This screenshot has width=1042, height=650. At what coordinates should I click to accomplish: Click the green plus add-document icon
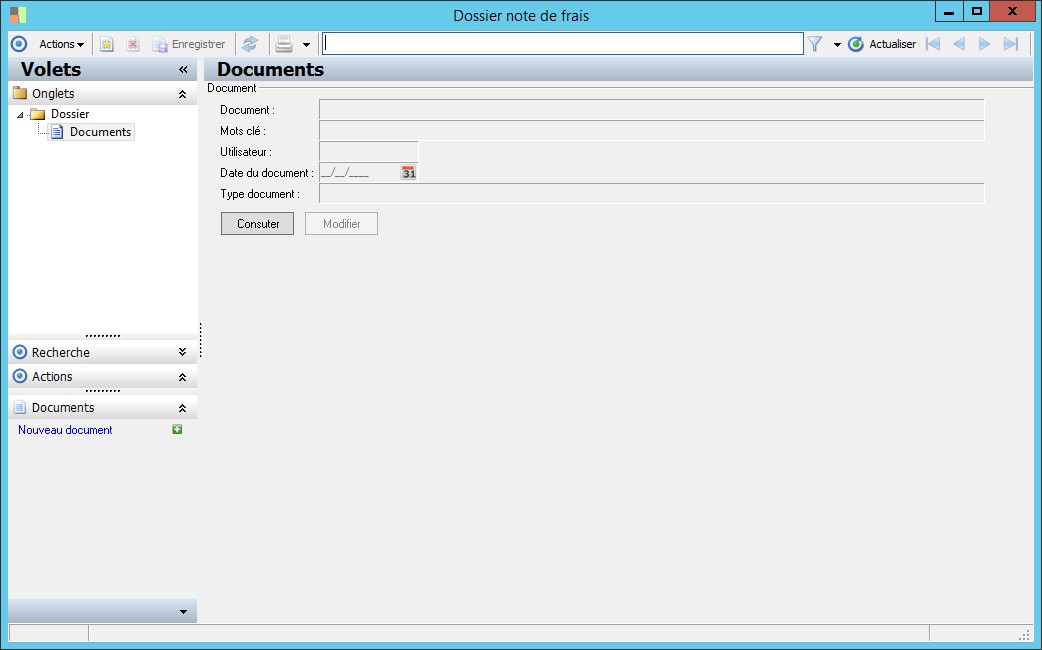(177, 429)
